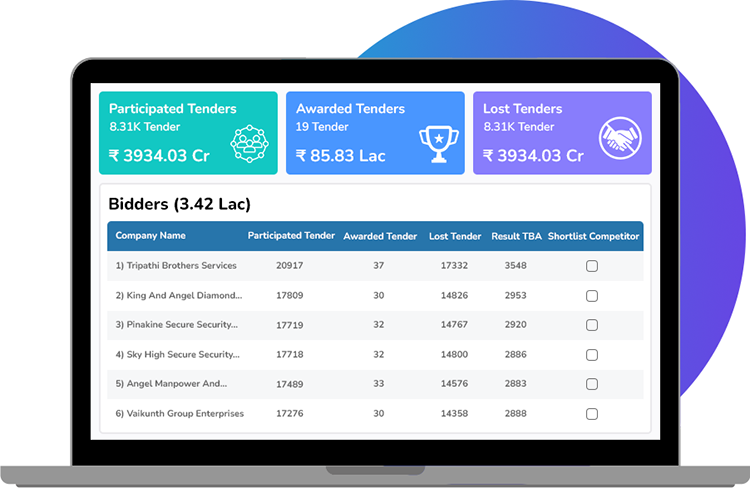750x488 pixels.
Task: Mark Vaikunth Group Enterprises as shortlisted competitor
Action: tap(592, 414)
